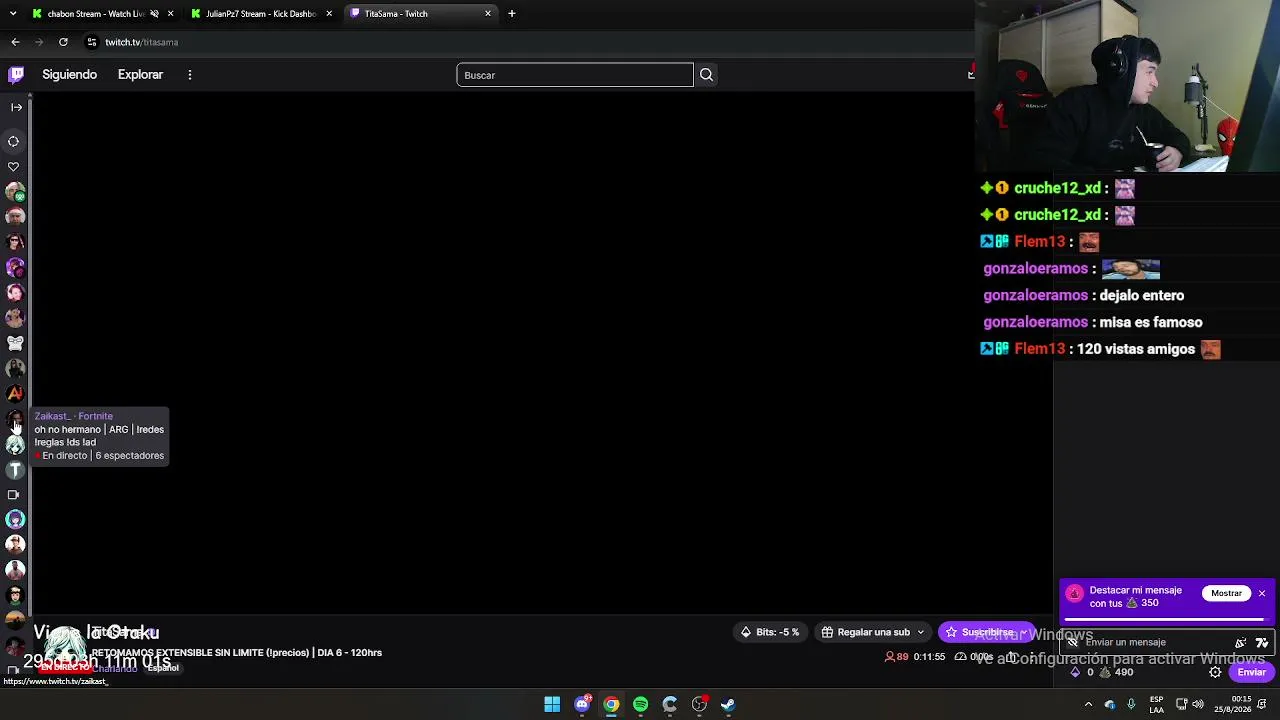
Task: Unmute the chabon Stream tab audio icon
Action: click(x=154, y=14)
